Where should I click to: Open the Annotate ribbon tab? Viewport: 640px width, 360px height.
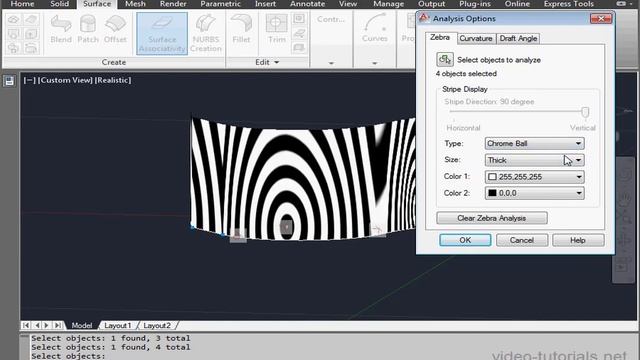point(307,4)
